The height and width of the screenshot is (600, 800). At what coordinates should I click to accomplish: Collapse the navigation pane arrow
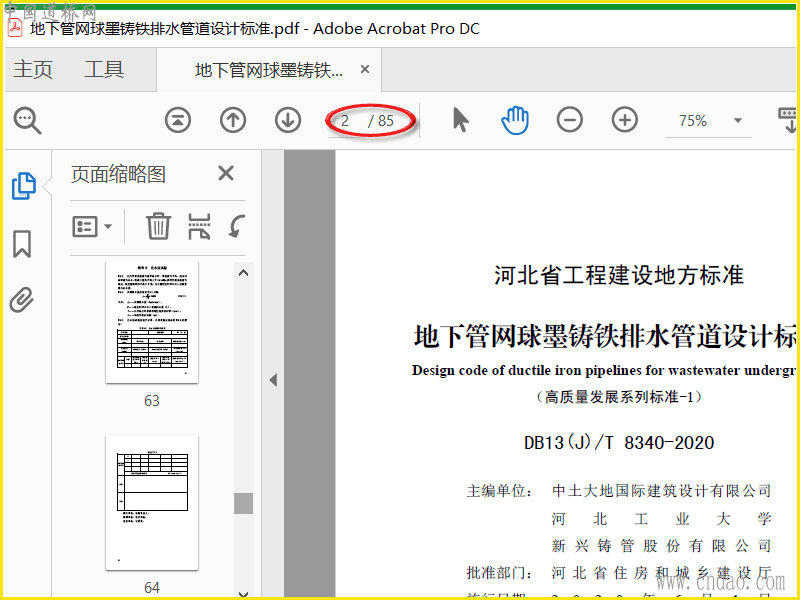(x=273, y=380)
